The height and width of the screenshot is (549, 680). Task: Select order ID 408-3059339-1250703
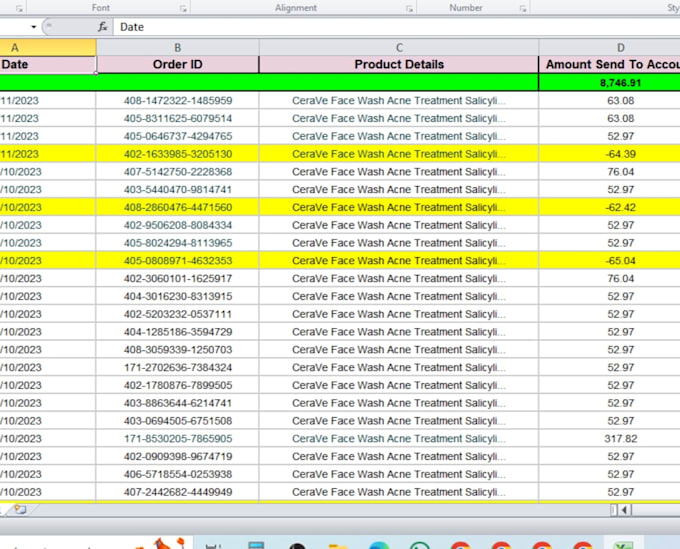point(177,350)
